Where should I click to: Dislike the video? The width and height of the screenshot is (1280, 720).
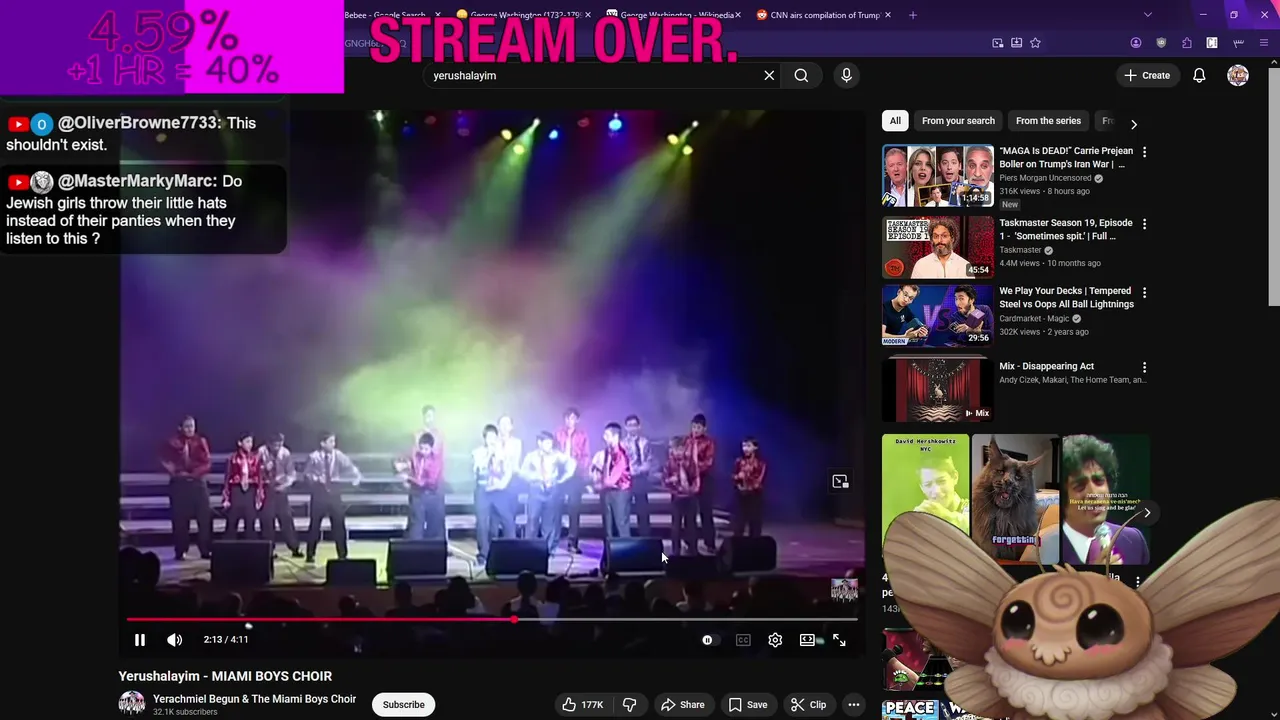(630, 705)
